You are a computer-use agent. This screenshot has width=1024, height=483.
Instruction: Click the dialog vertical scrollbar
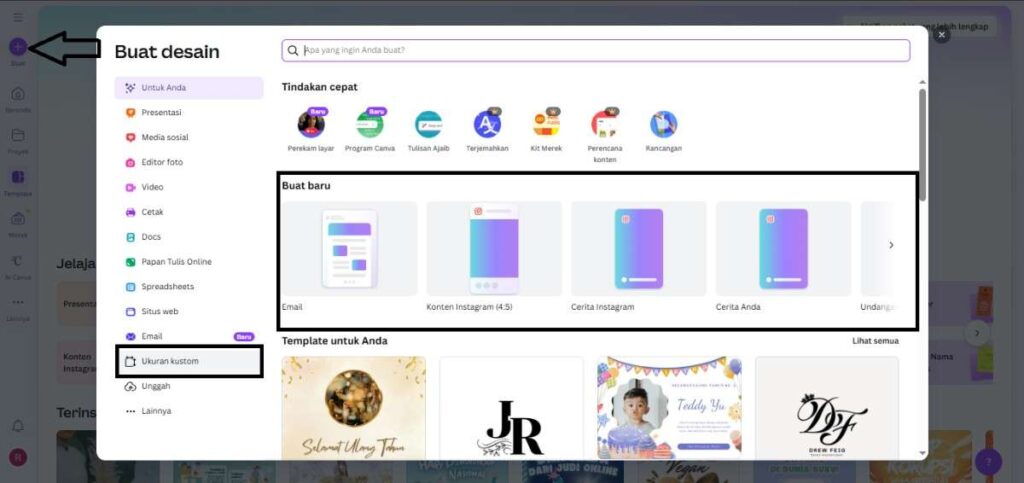(x=922, y=145)
